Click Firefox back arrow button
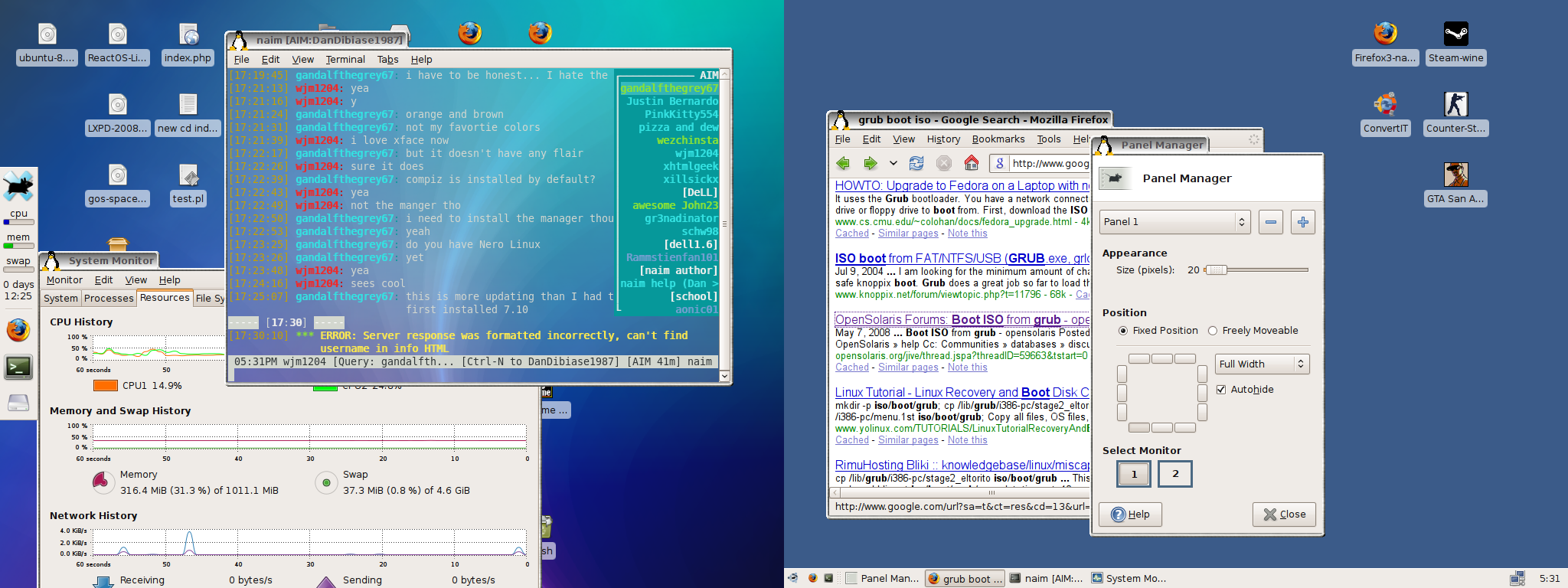The image size is (1568, 588). tap(843, 163)
